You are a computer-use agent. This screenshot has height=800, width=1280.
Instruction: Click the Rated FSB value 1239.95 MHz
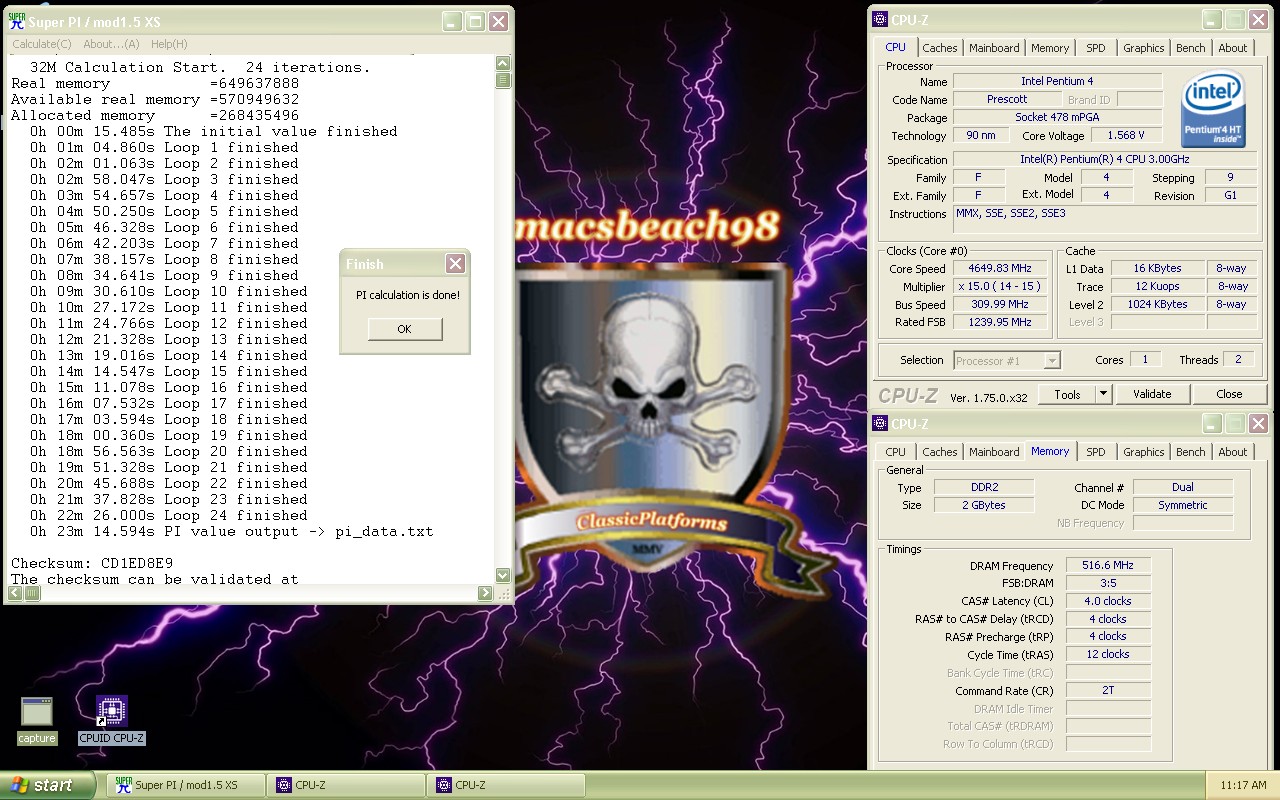999,322
